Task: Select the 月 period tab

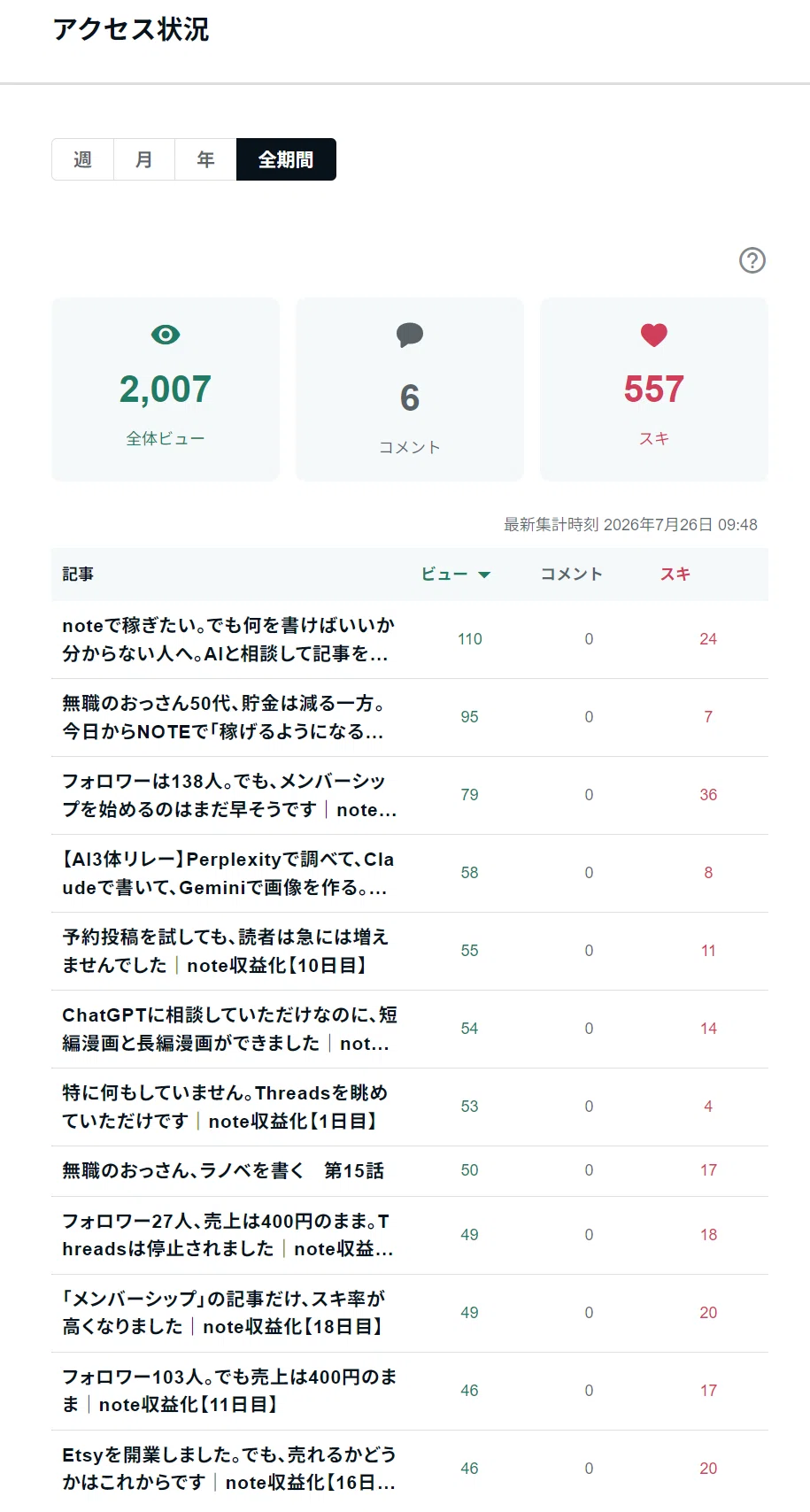Action: point(144,159)
